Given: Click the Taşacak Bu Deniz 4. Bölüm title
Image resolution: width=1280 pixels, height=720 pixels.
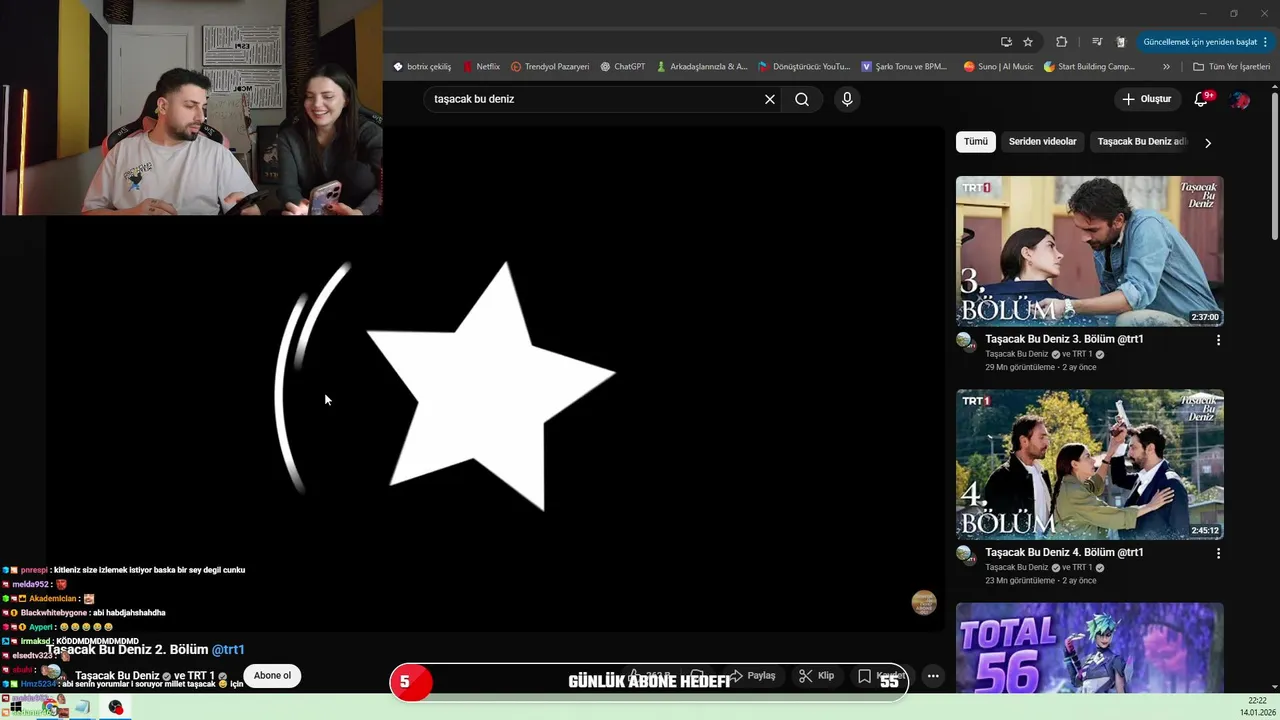Looking at the screenshot, I should pyautogui.click(x=1064, y=552).
